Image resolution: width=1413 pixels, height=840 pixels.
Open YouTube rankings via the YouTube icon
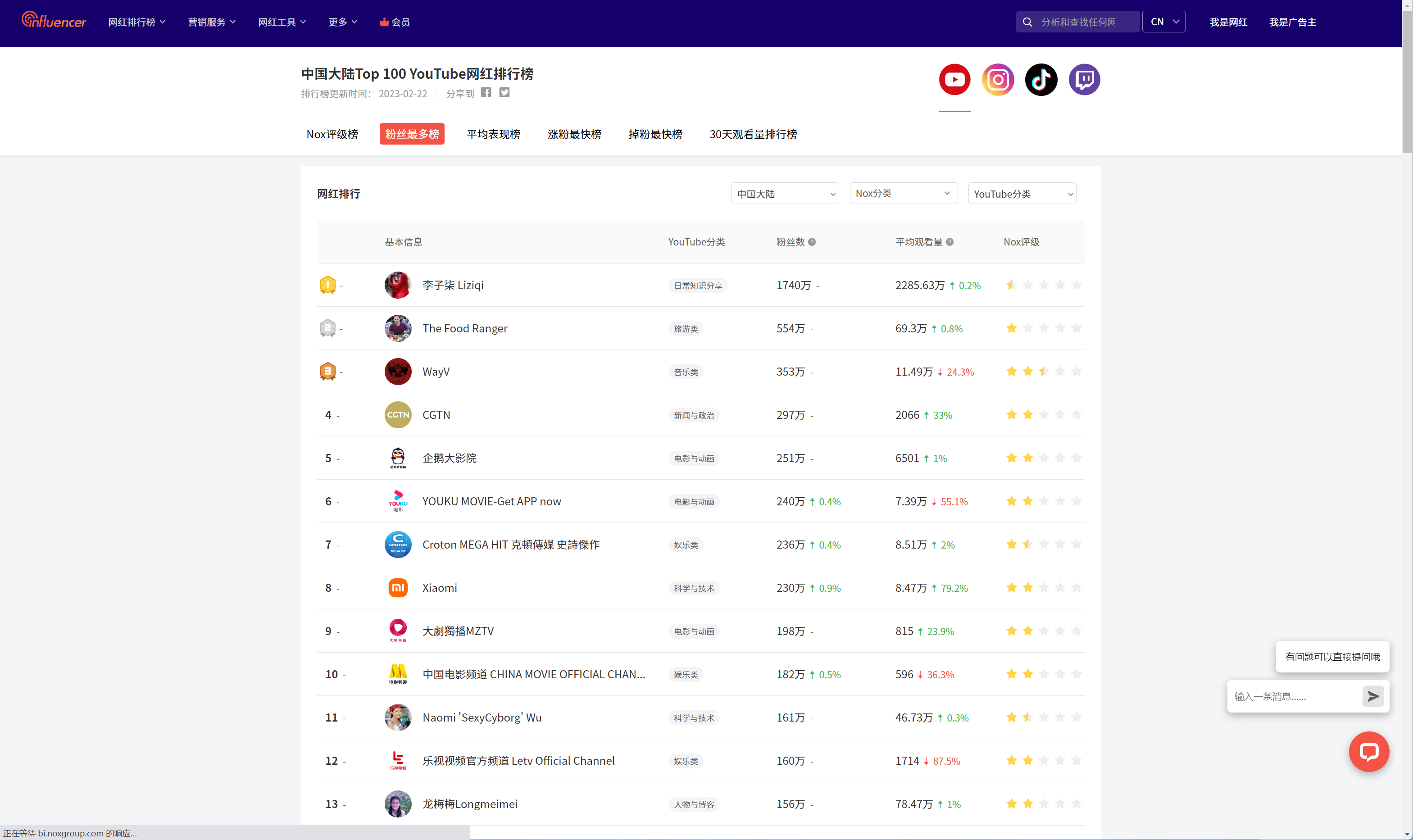coord(954,79)
